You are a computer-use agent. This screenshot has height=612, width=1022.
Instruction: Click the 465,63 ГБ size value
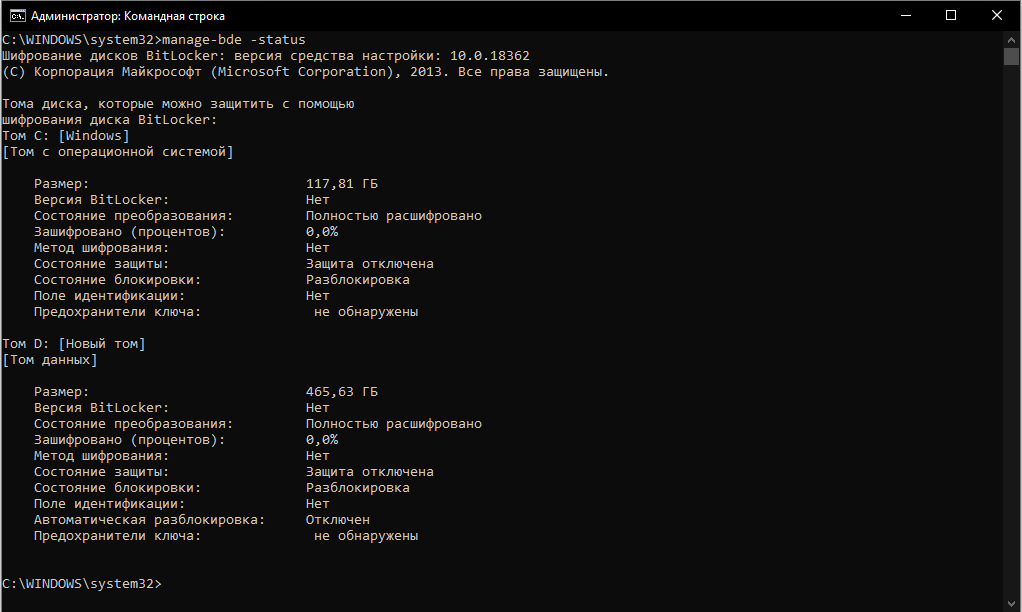(342, 392)
